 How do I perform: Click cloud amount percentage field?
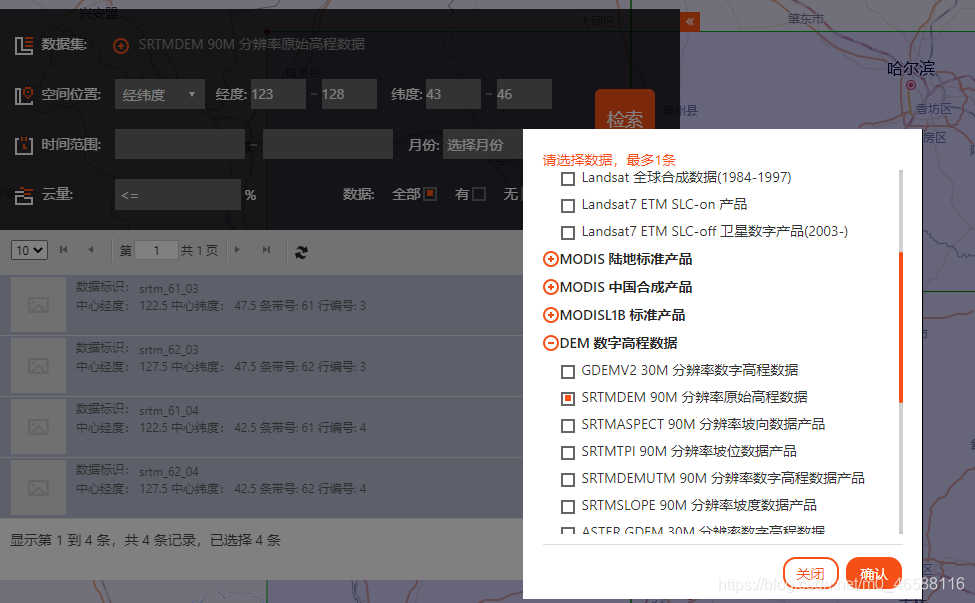point(178,195)
